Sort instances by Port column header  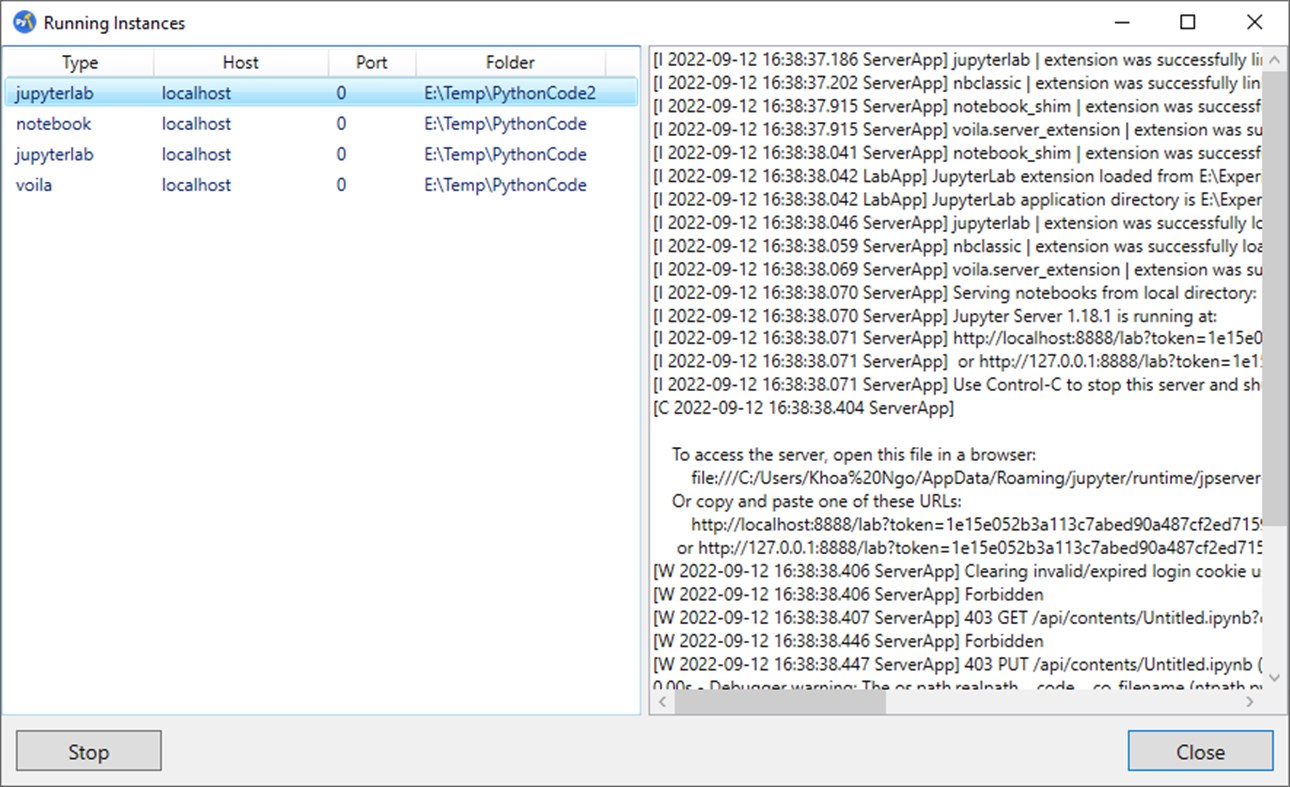tap(372, 62)
